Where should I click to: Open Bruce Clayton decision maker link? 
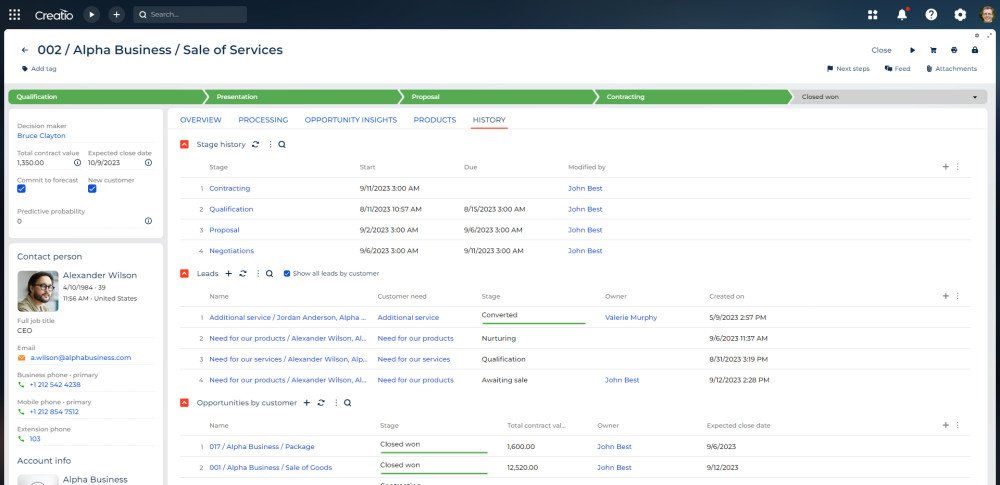pos(41,135)
